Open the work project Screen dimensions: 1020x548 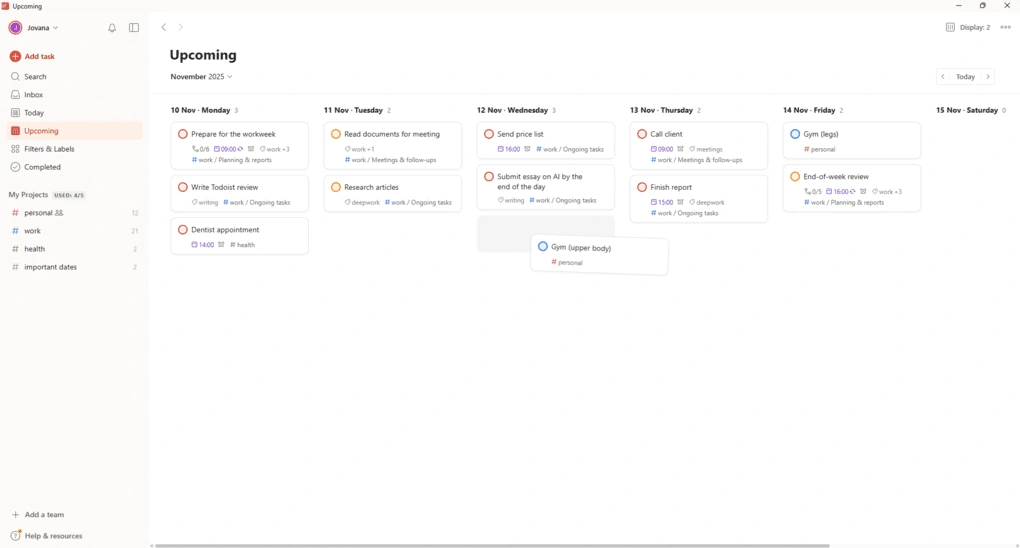(x=75, y=231)
